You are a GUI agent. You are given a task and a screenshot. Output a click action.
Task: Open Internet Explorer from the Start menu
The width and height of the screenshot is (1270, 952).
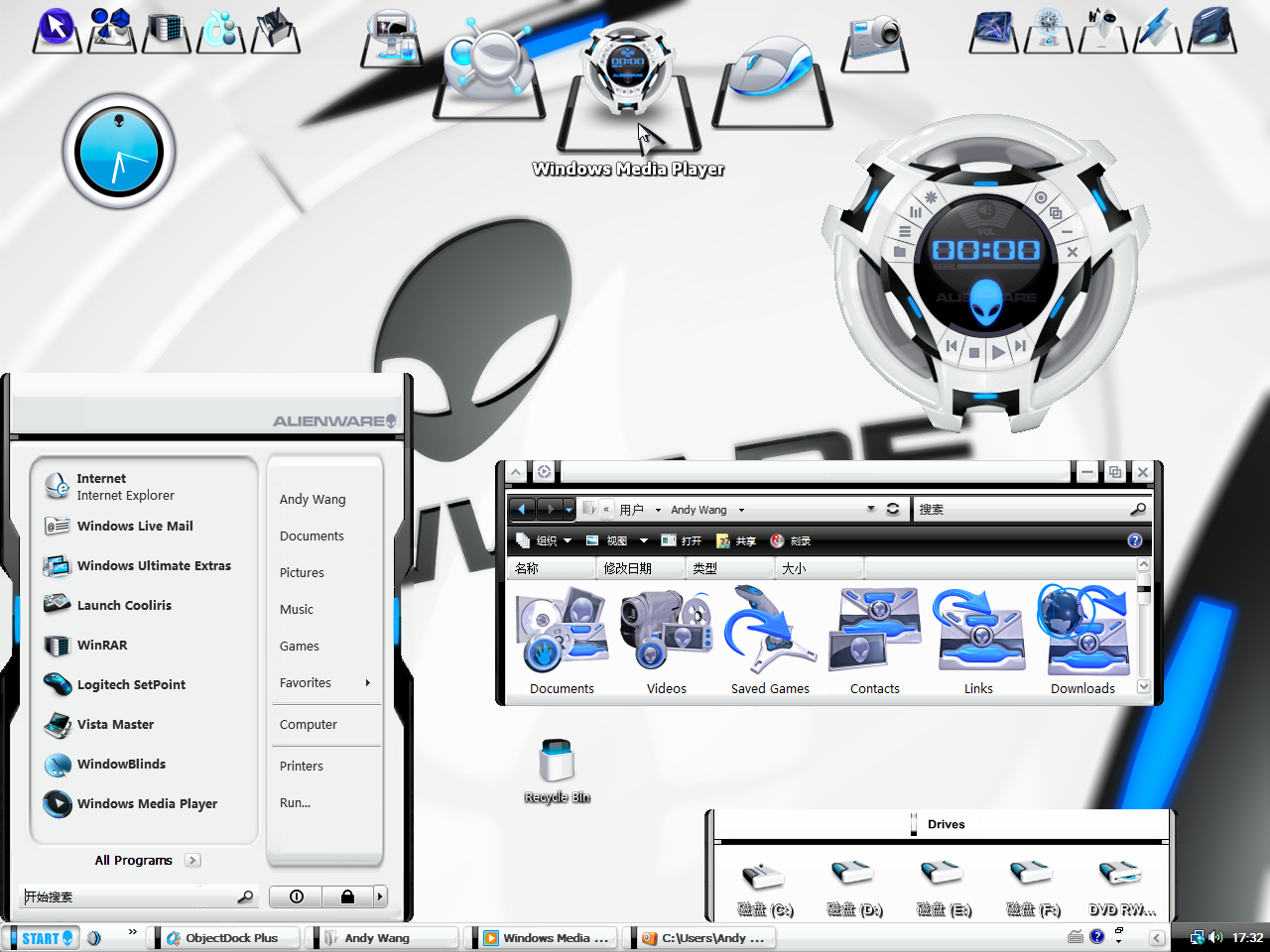coord(144,486)
